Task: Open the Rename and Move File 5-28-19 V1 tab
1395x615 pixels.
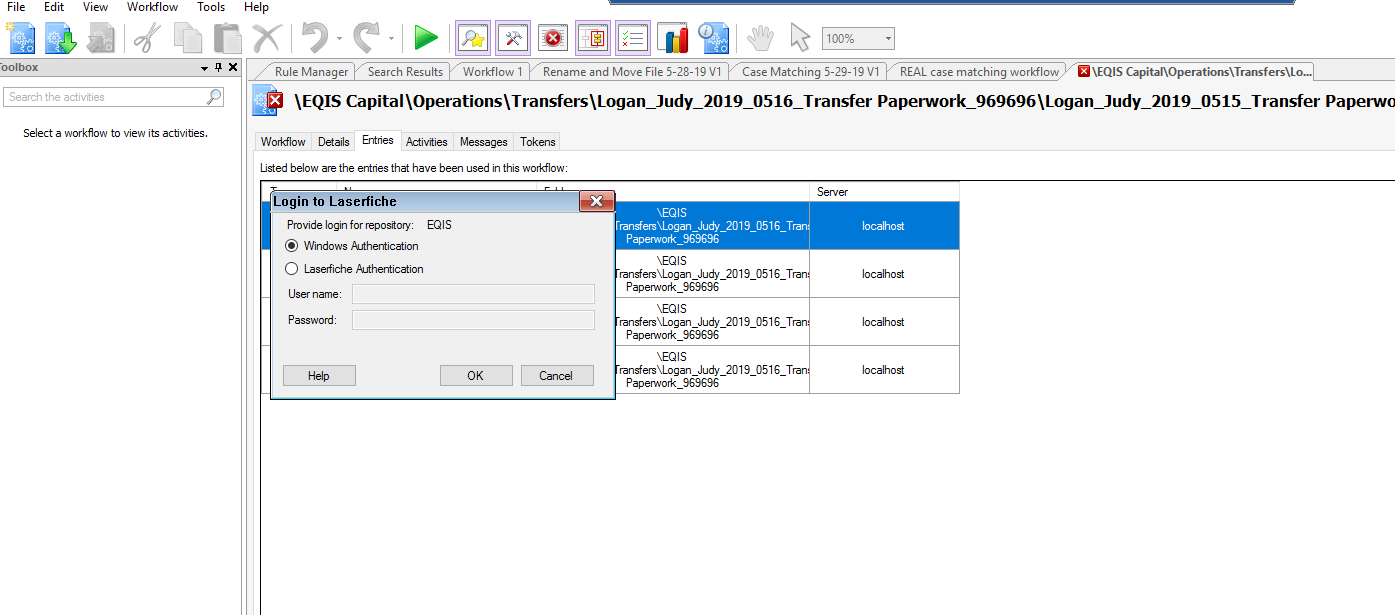Action: pos(631,72)
